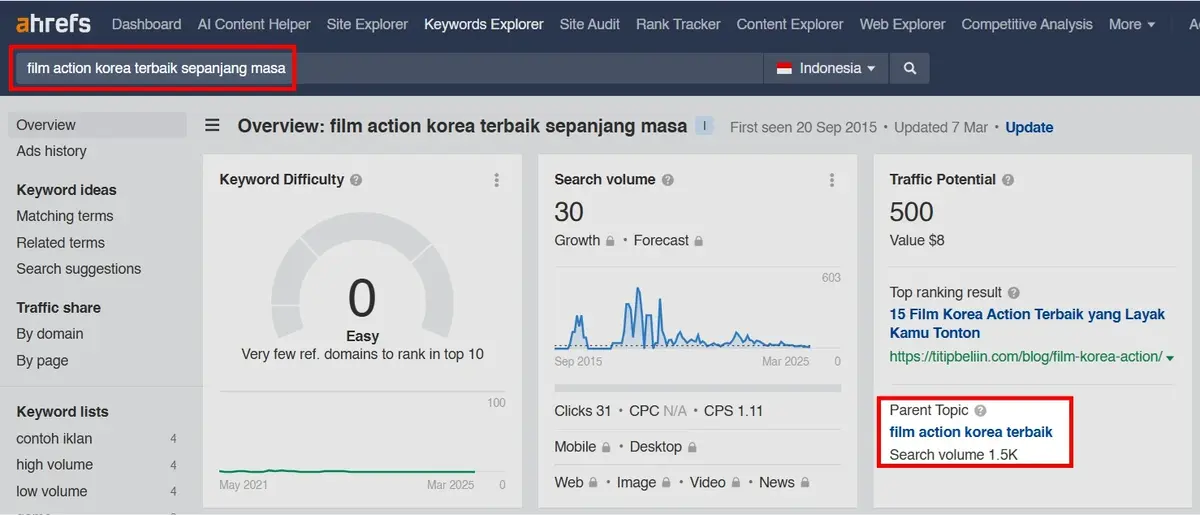This screenshot has height=515, width=1200.
Task: Click the Forecast label
Action: pyautogui.click(x=661, y=240)
